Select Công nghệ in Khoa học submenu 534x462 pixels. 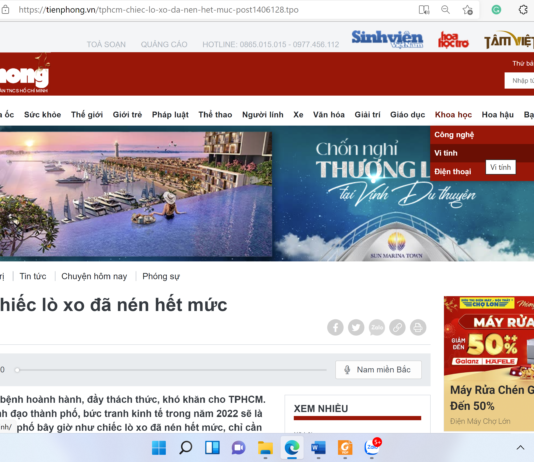click(482, 135)
